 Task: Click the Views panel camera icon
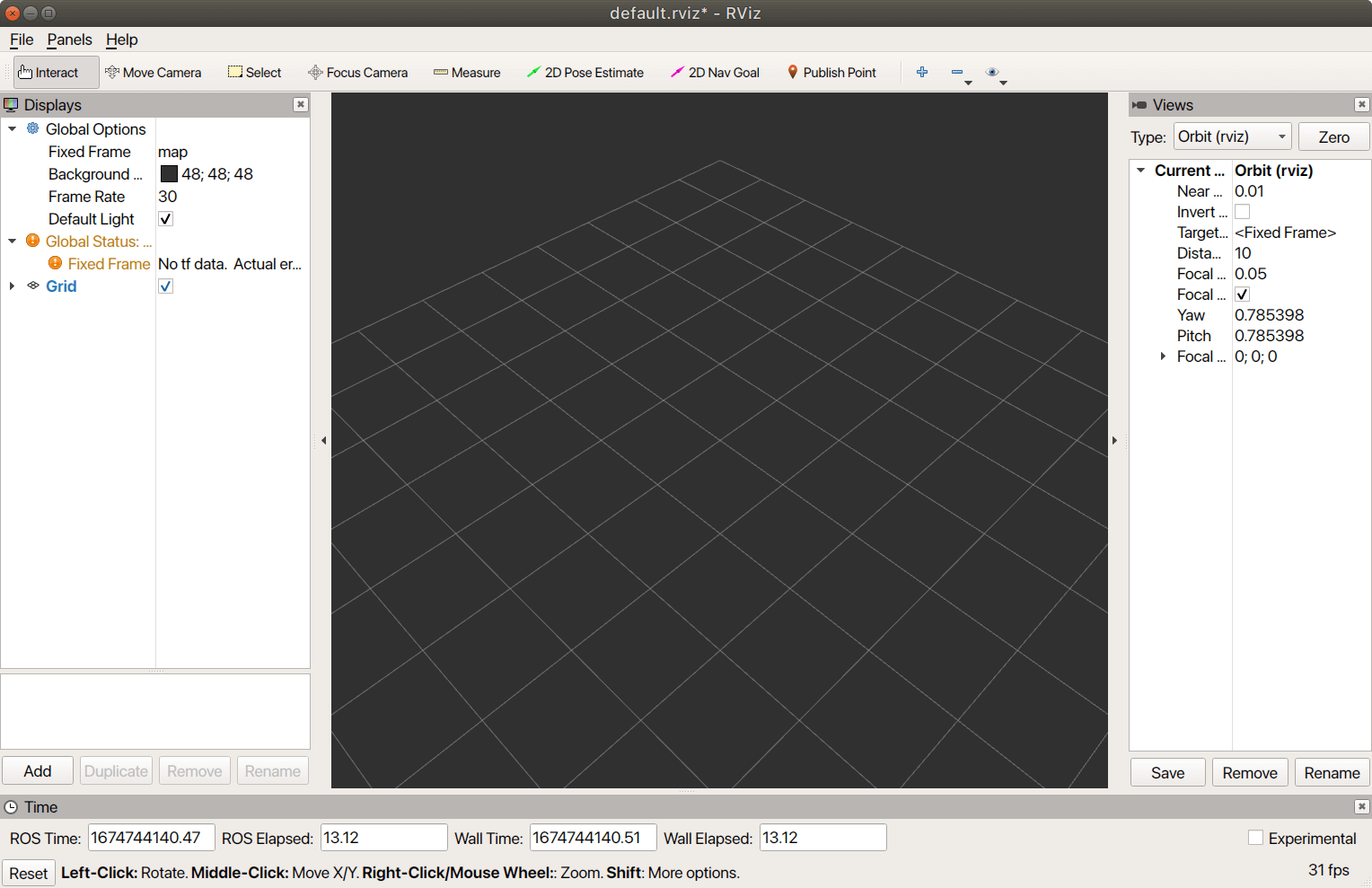1139,105
